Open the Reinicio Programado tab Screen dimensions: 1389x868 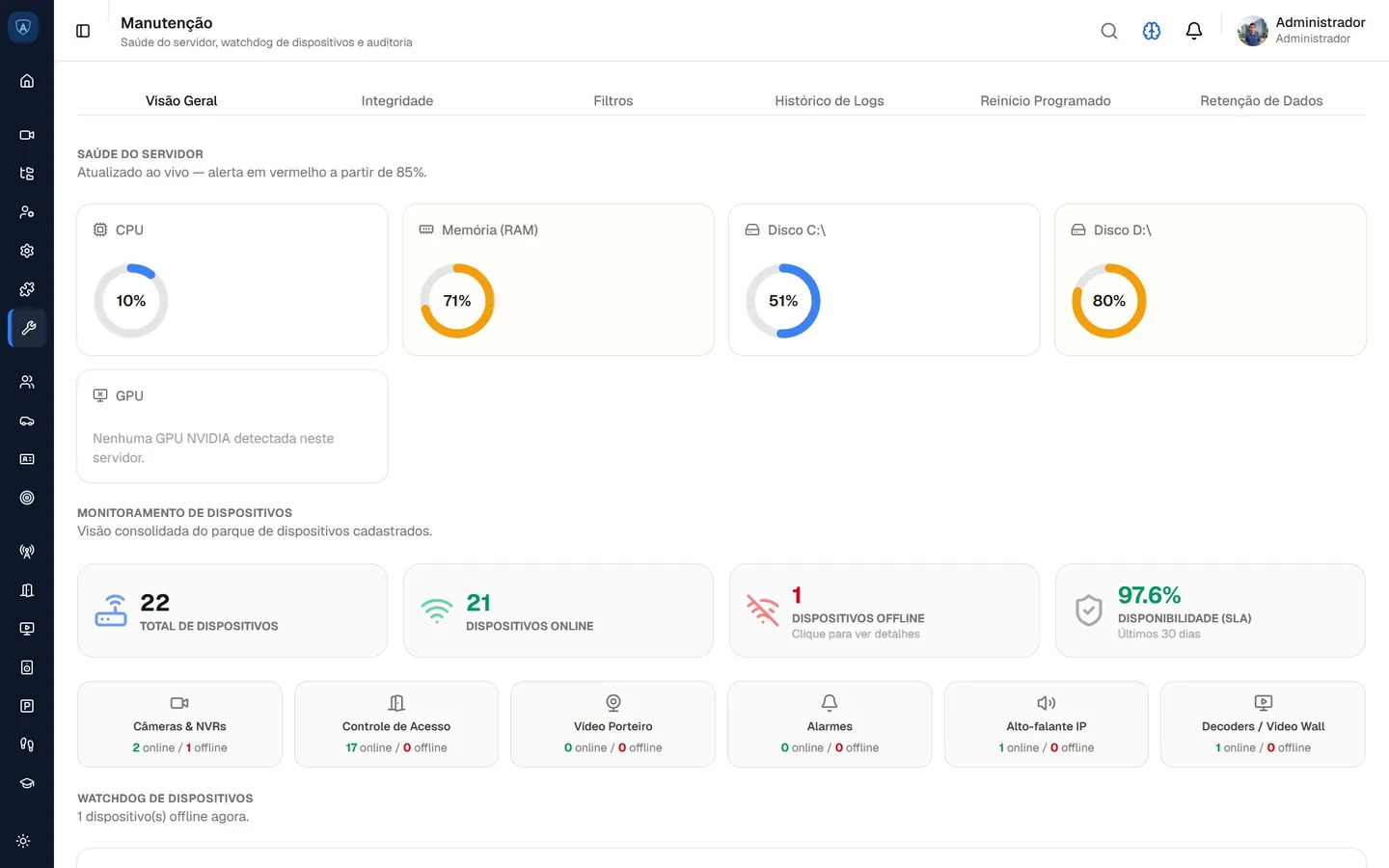pyautogui.click(x=1046, y=100)
